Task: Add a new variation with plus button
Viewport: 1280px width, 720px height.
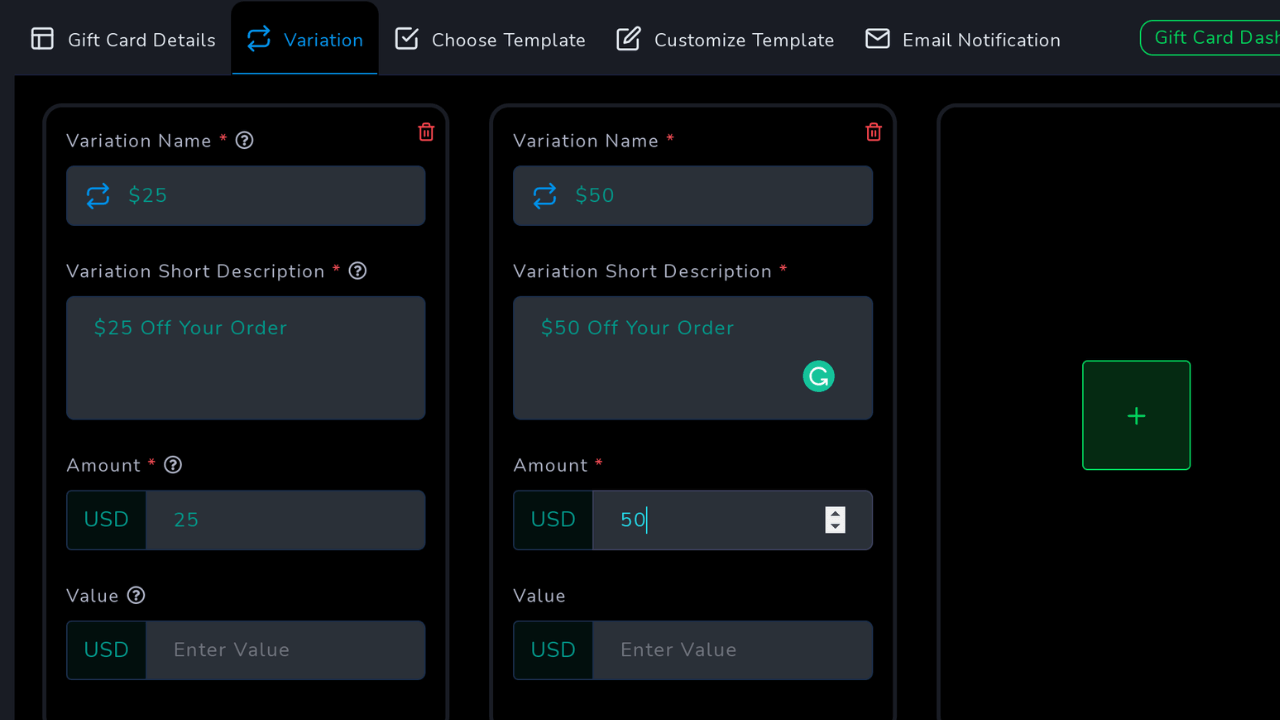Action: coord(1136,415)
